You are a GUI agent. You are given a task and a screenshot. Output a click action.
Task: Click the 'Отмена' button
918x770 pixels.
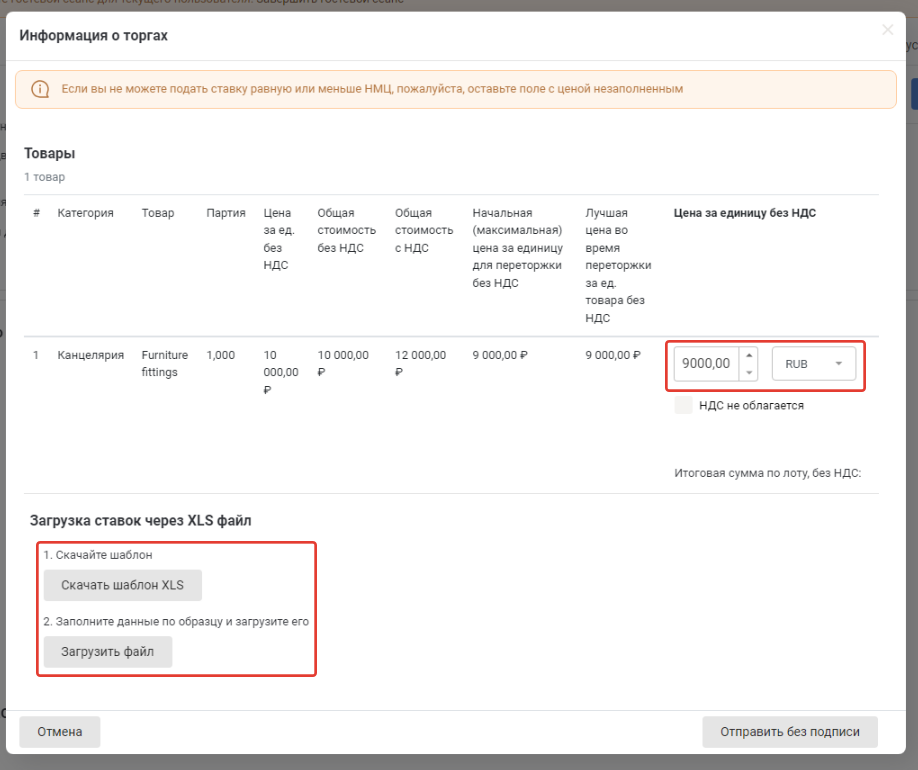[60, 731]
